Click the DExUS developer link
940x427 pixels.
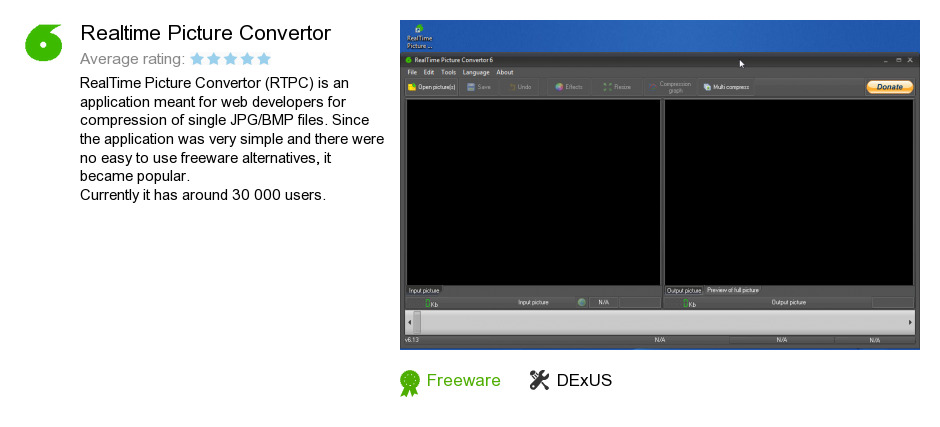click(x=585, y=380)
